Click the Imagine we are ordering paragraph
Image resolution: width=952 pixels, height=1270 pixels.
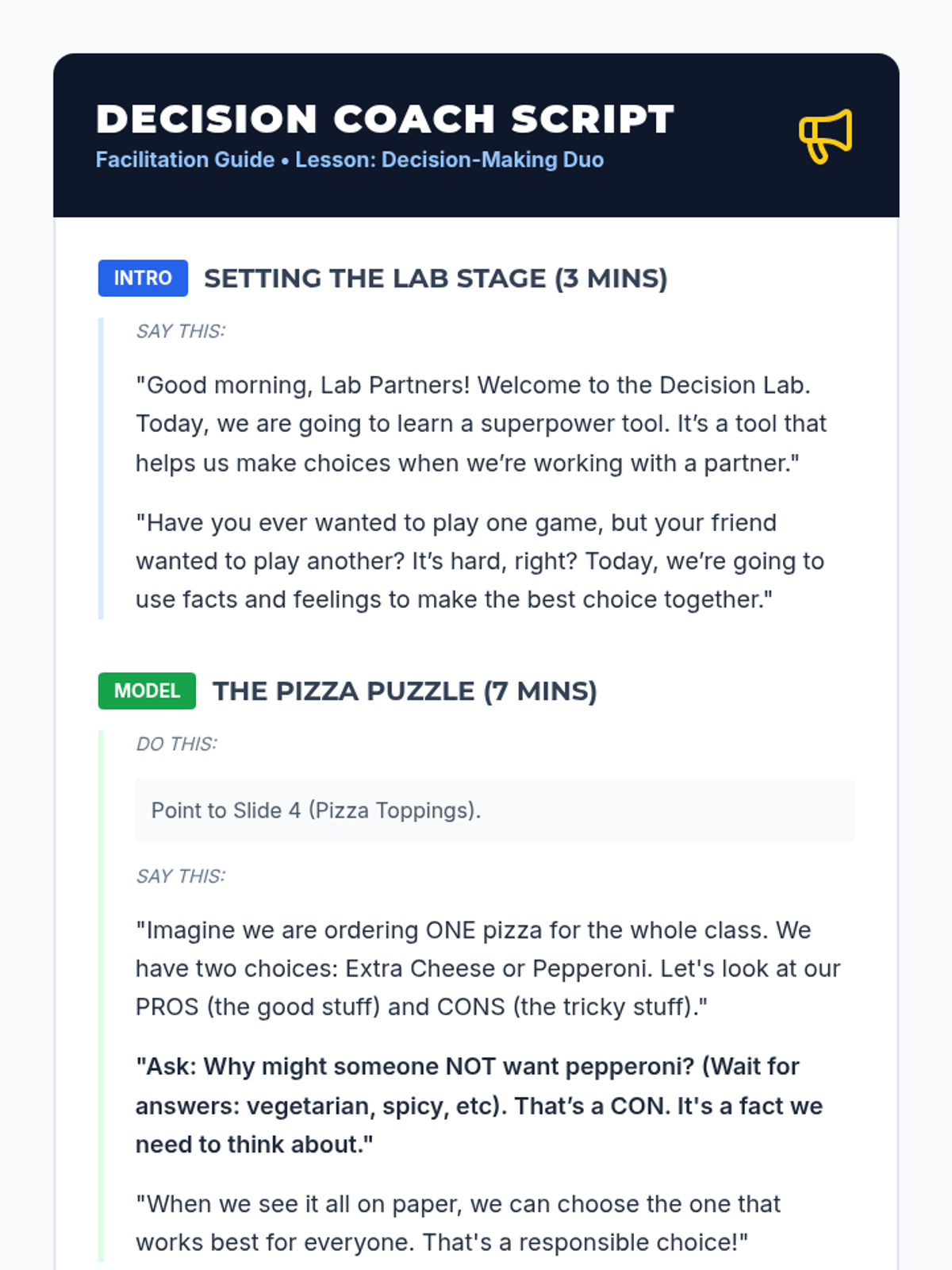[487, 968]
